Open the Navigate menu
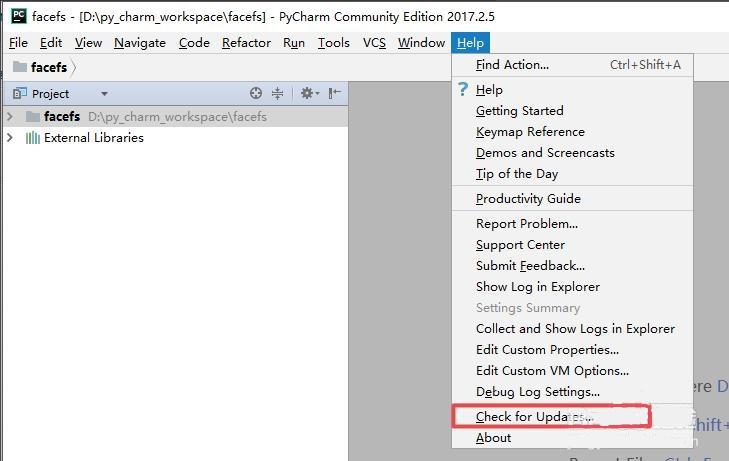 [140, 43]
